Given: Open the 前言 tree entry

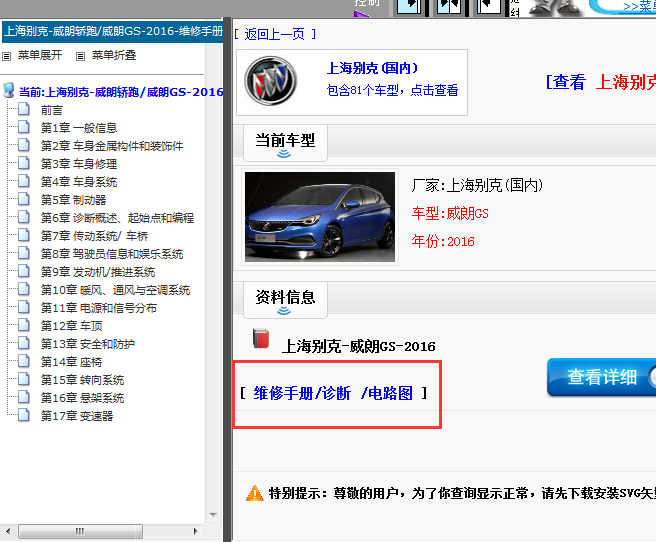Looking at the screenshot, I should pyautogui.click(x=51, y=110).
